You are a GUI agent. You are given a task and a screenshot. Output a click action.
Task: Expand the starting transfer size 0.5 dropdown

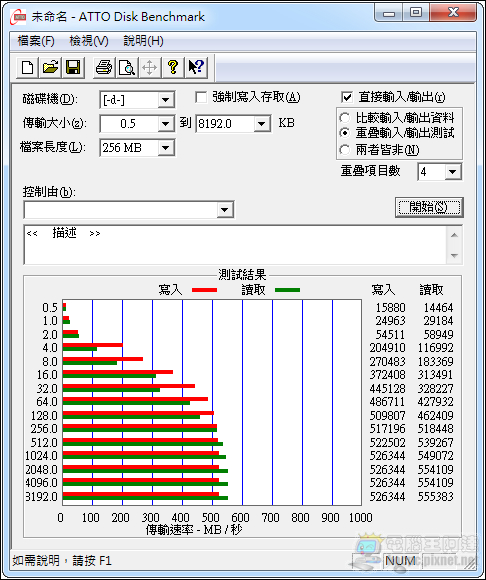(x=166, y=124)
